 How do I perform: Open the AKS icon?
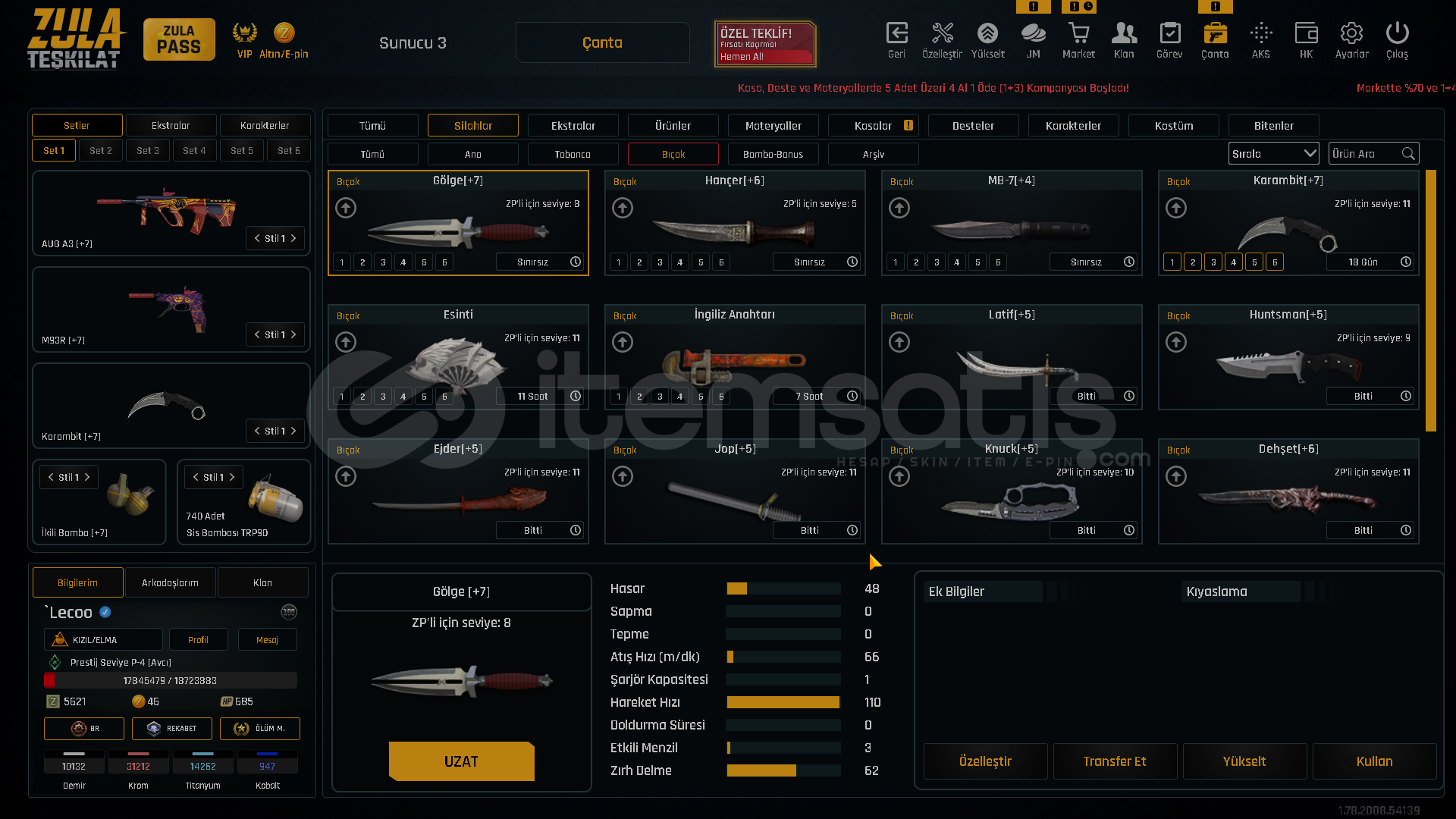(x=1260, y=33)
